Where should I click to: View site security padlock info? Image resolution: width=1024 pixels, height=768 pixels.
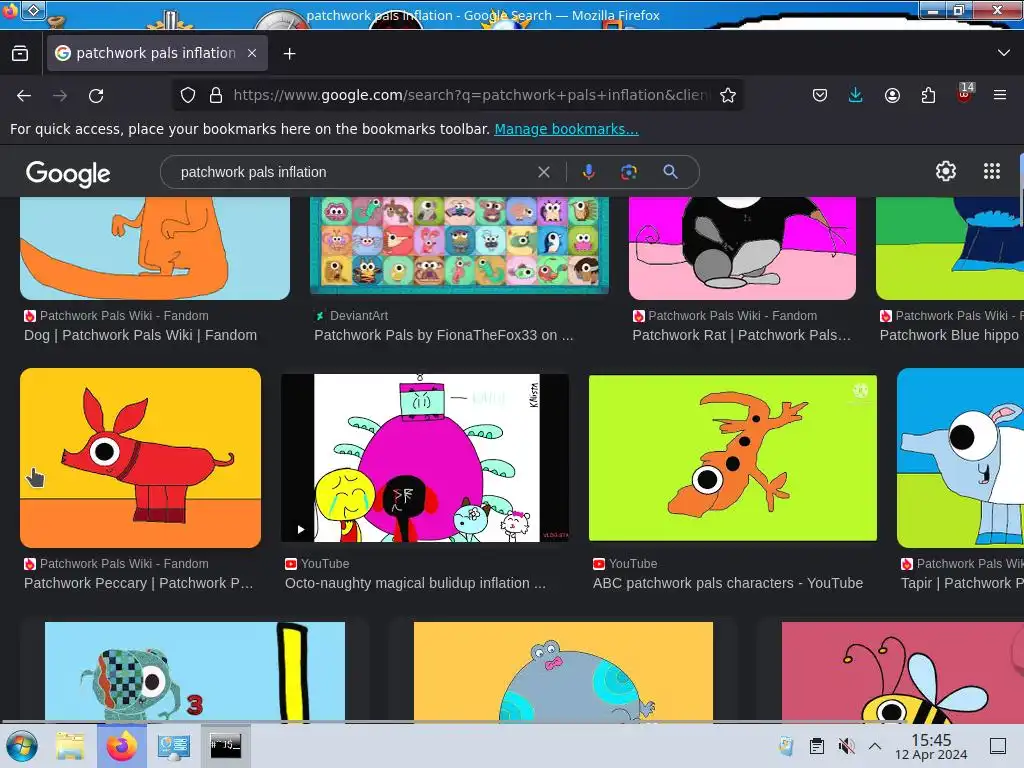[x=216, y=95]
